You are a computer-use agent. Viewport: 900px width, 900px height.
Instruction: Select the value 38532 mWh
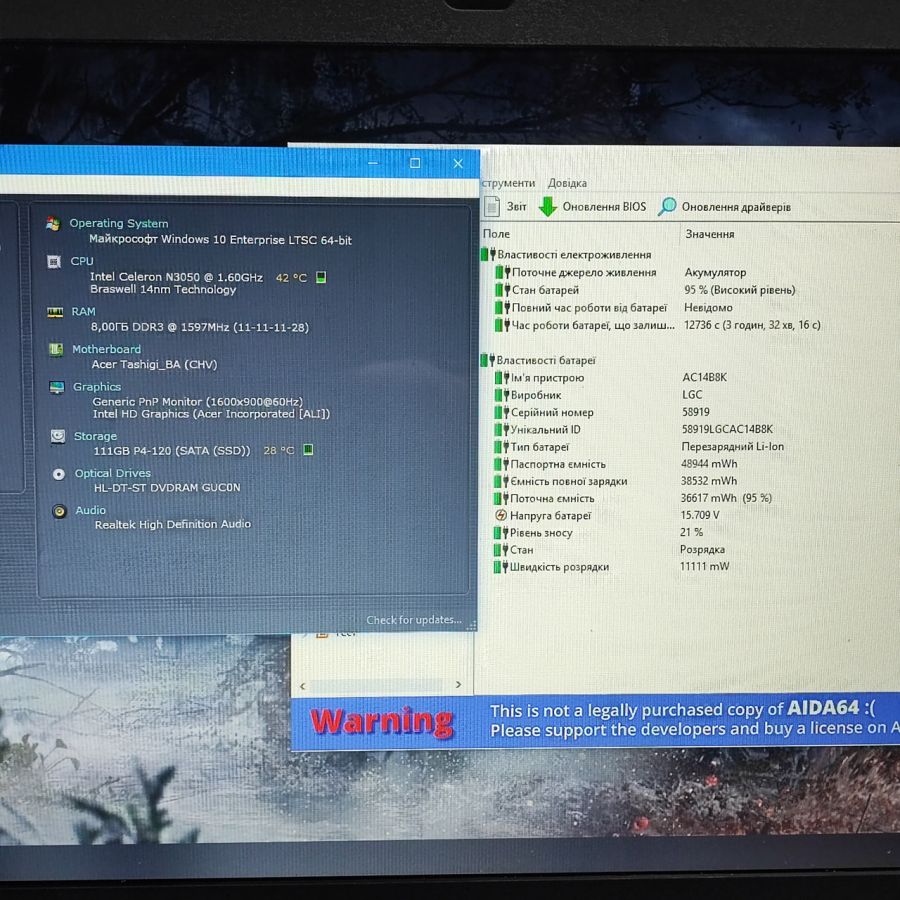point(709,480)
